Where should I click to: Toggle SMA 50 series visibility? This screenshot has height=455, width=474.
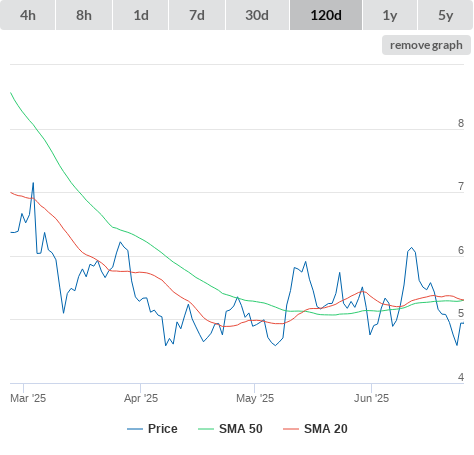241,429
